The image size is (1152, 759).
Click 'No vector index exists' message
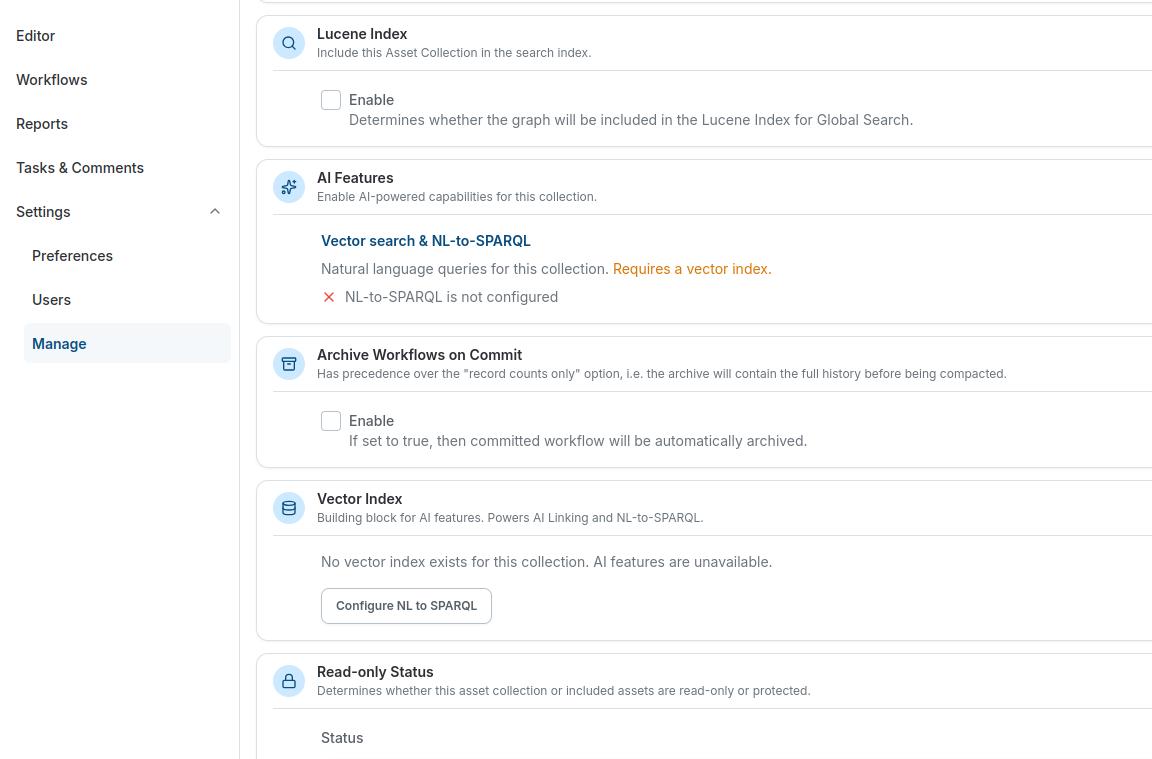click(547, 562)
